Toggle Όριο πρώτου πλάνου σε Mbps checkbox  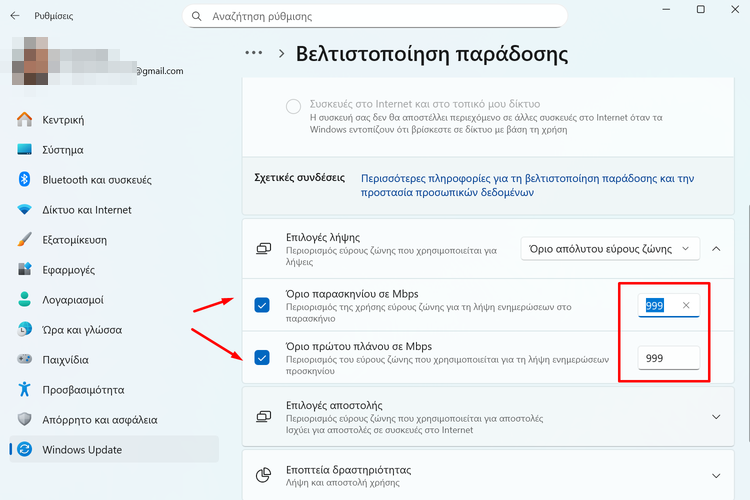[262, 357]
